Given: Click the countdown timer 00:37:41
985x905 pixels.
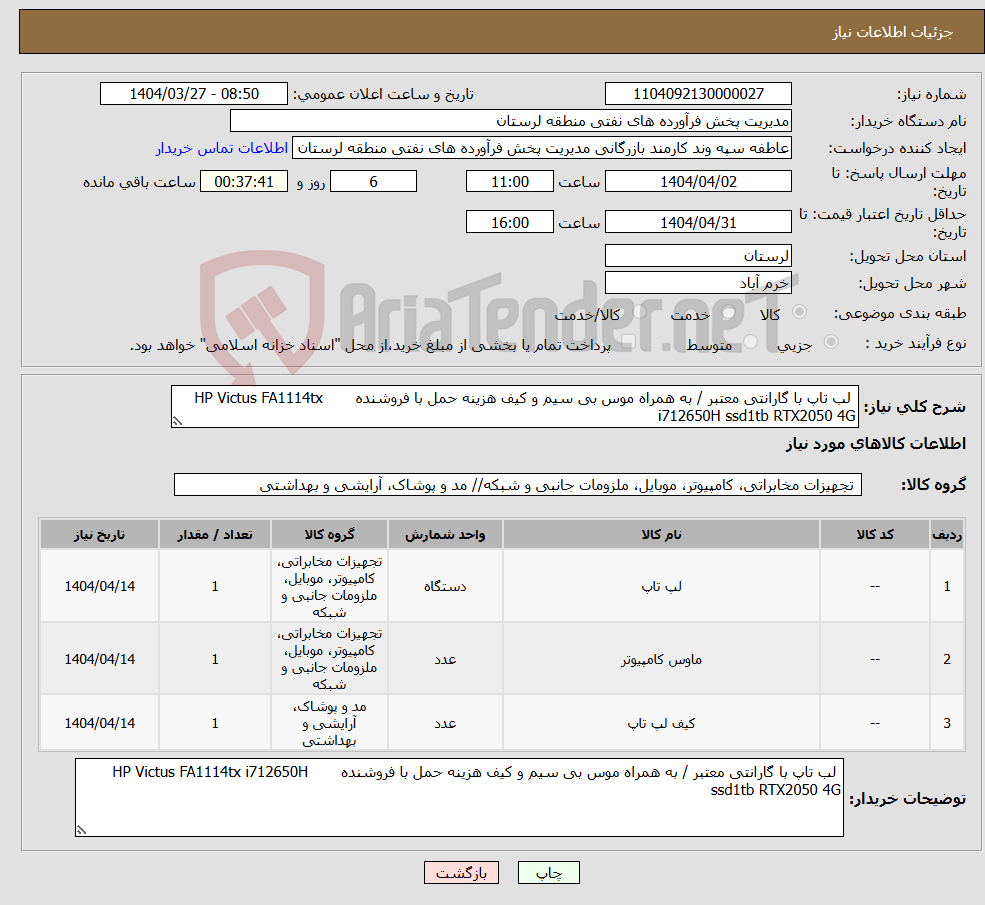Looking at the screenshot, I should click(x=244, y=181).
